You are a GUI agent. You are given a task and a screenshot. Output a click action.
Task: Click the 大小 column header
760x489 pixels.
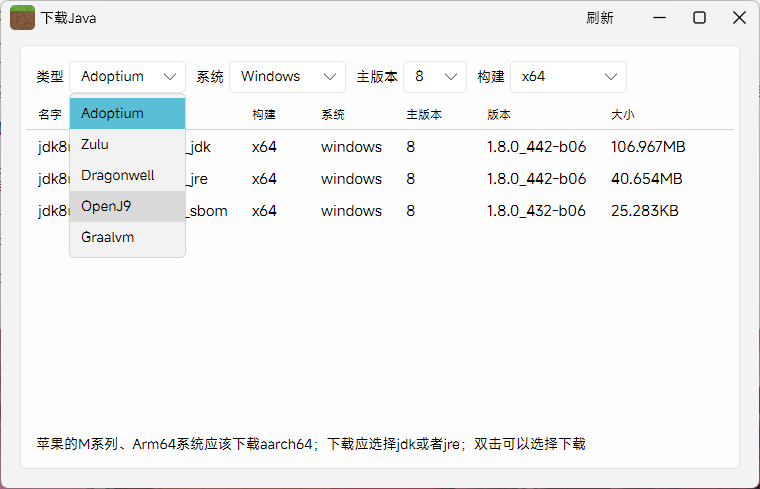(x=622, y=115)
